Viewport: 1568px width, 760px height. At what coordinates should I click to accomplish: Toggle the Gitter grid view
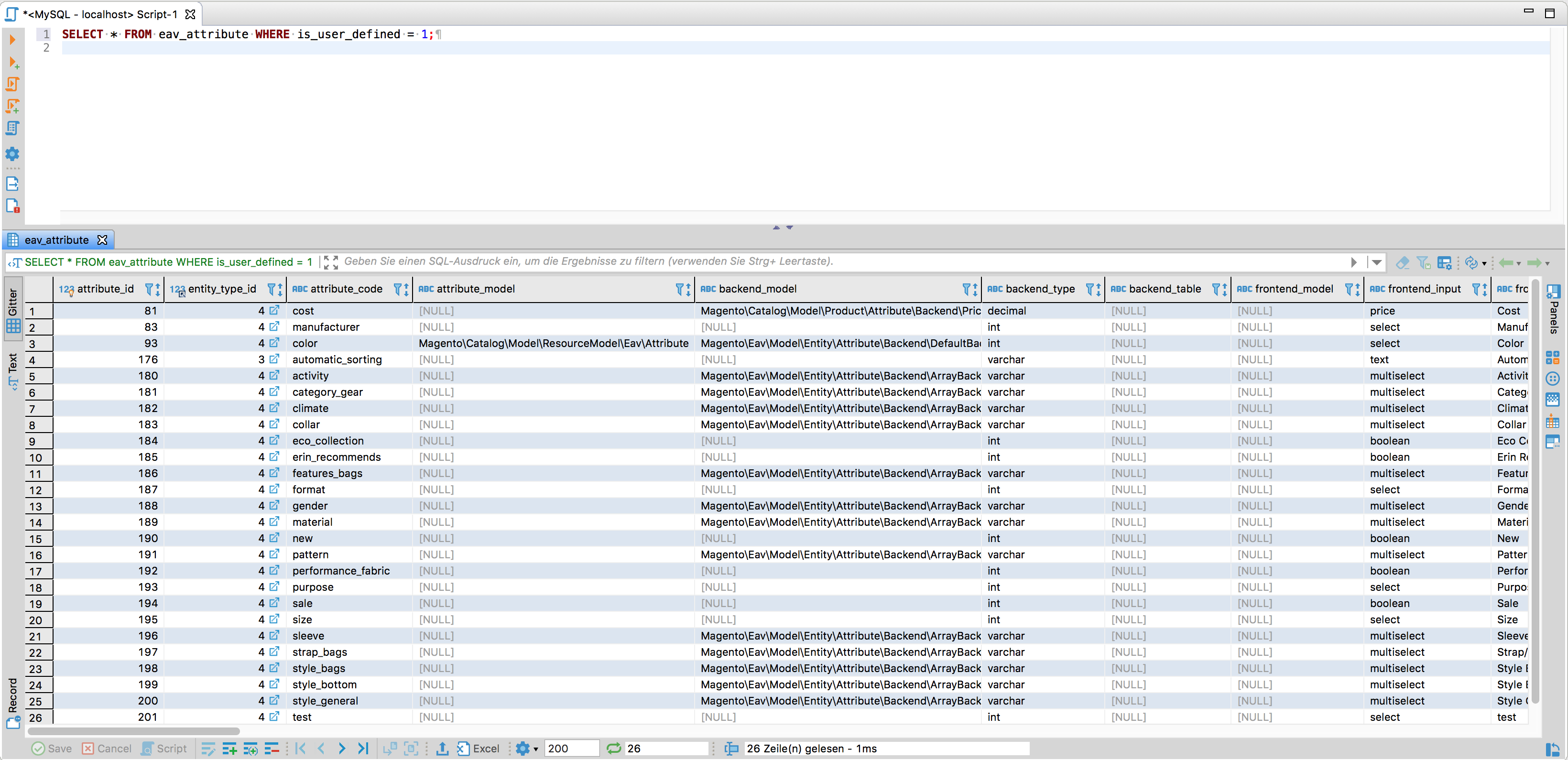[x=13, y=310]
